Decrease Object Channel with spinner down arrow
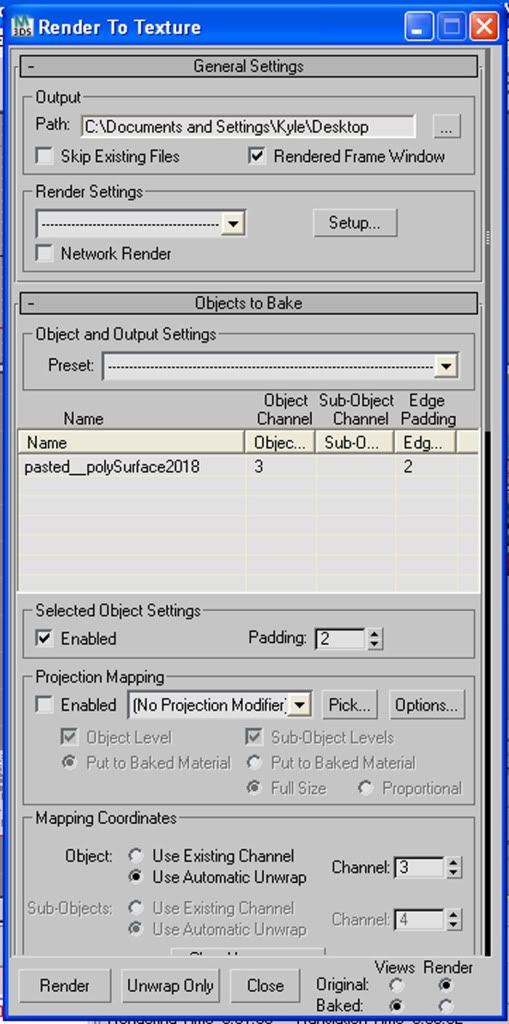509x1024 pixels. pos(454,873)
